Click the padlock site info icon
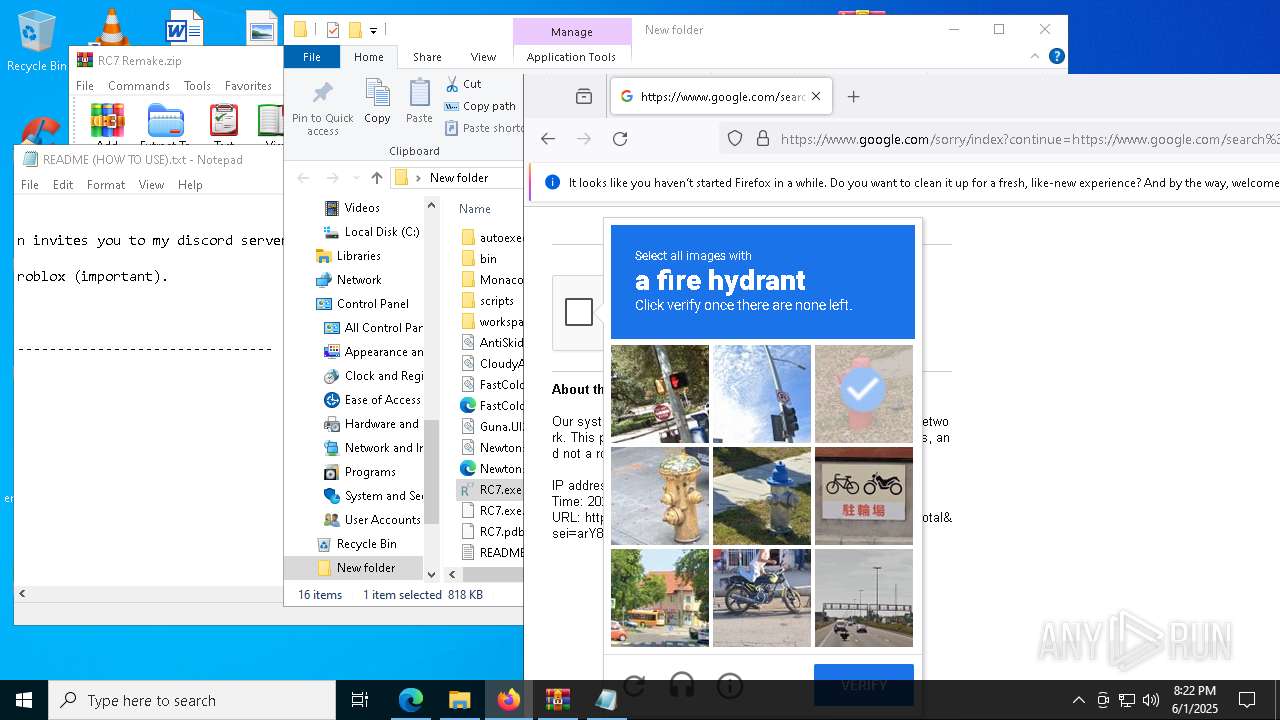 (763, 139)
